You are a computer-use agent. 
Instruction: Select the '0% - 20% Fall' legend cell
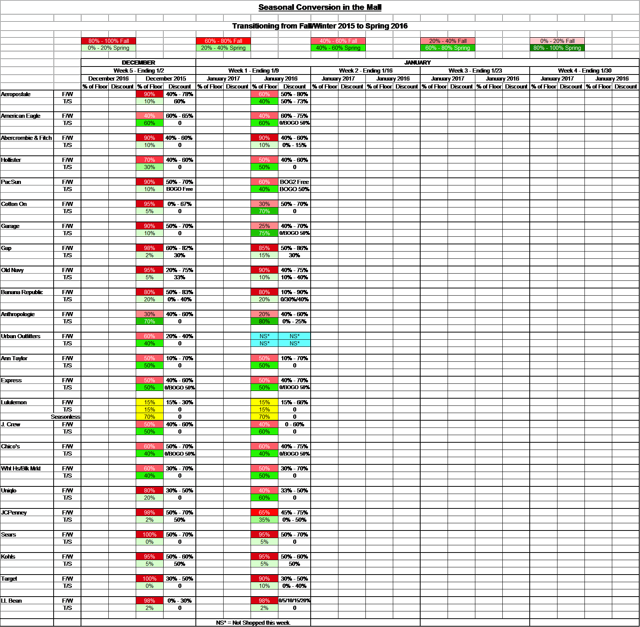point(557,41)
